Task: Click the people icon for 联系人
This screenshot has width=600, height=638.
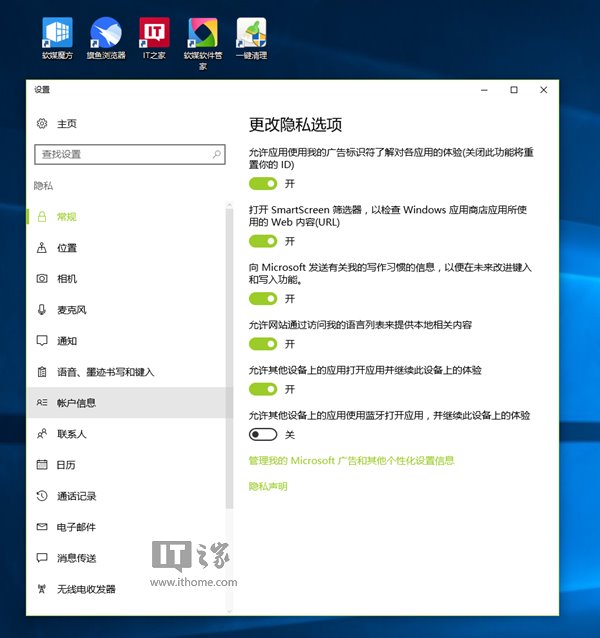Action: (42, 434)
